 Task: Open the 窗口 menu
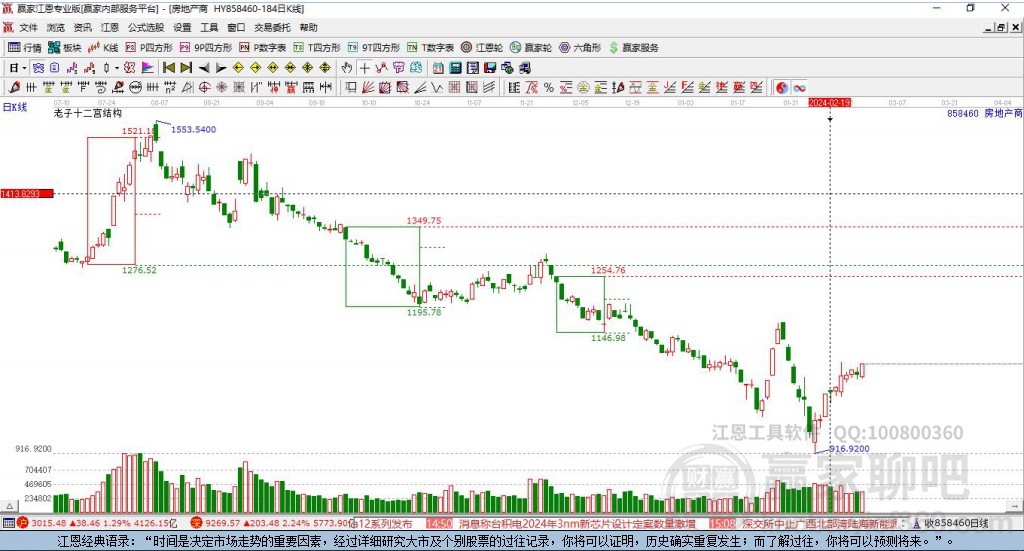tap(236, 27)
